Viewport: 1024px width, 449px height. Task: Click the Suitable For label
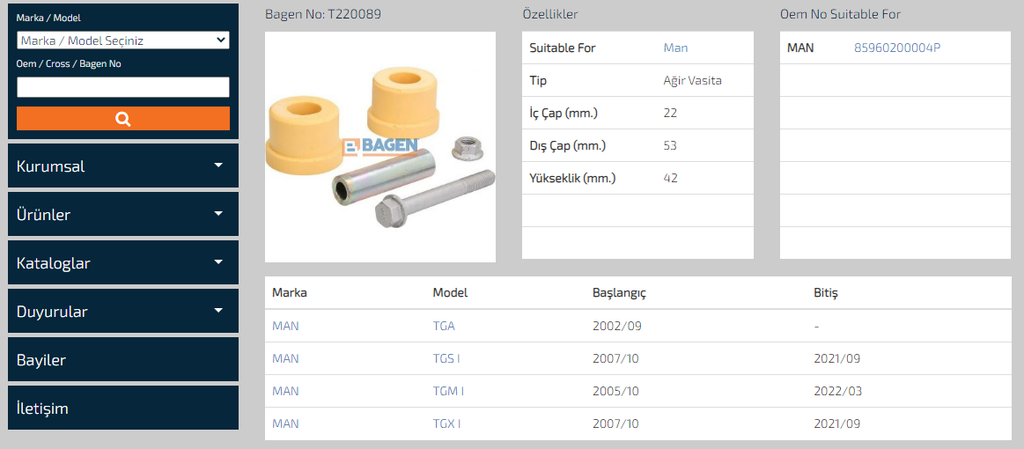point(562,48)
